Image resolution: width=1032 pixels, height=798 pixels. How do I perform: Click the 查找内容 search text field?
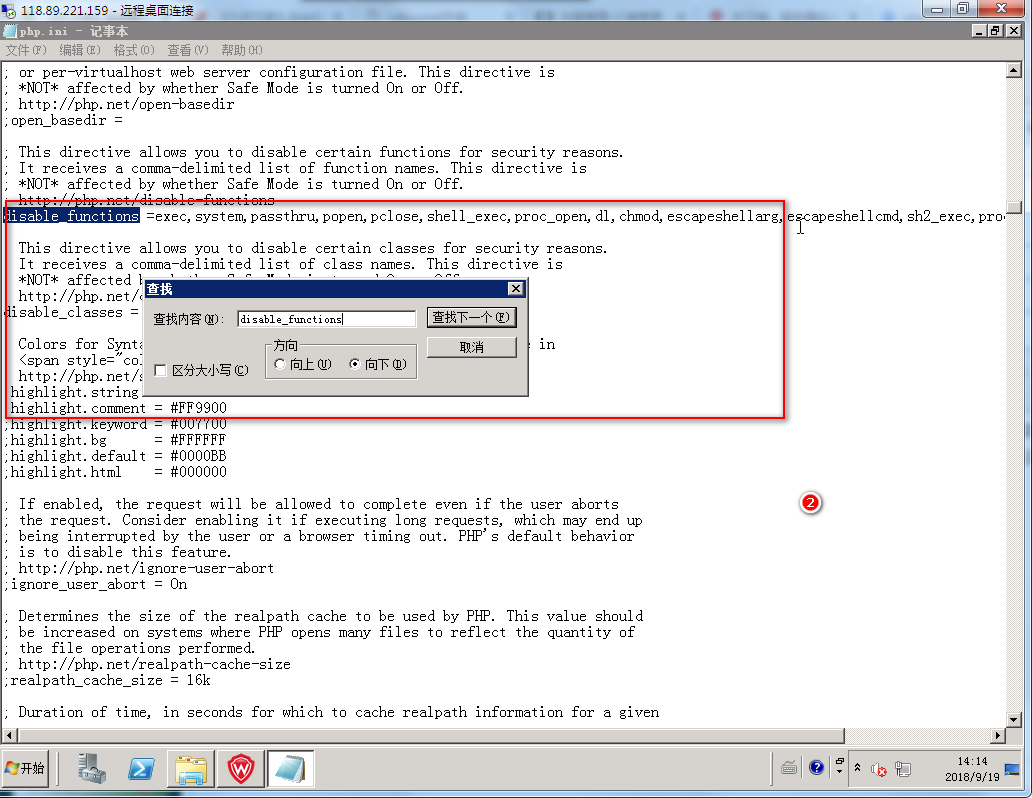tap(327, 319)
